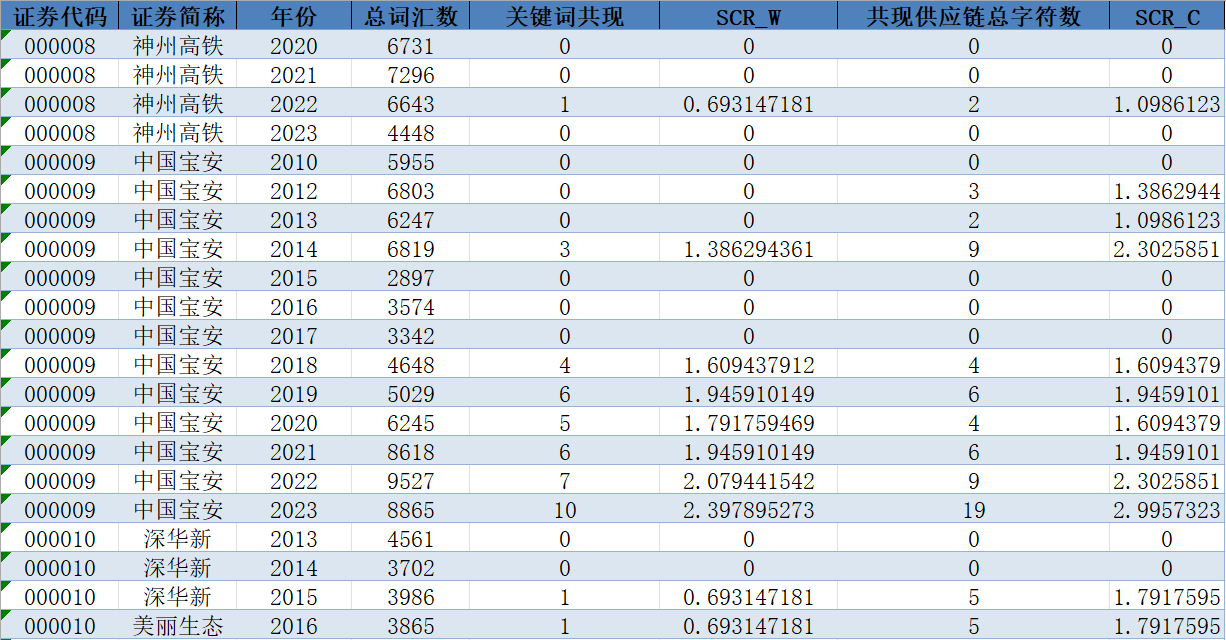Select the cell showing 19 characters
Viewport: 1226px width, 640px height.
973,510
